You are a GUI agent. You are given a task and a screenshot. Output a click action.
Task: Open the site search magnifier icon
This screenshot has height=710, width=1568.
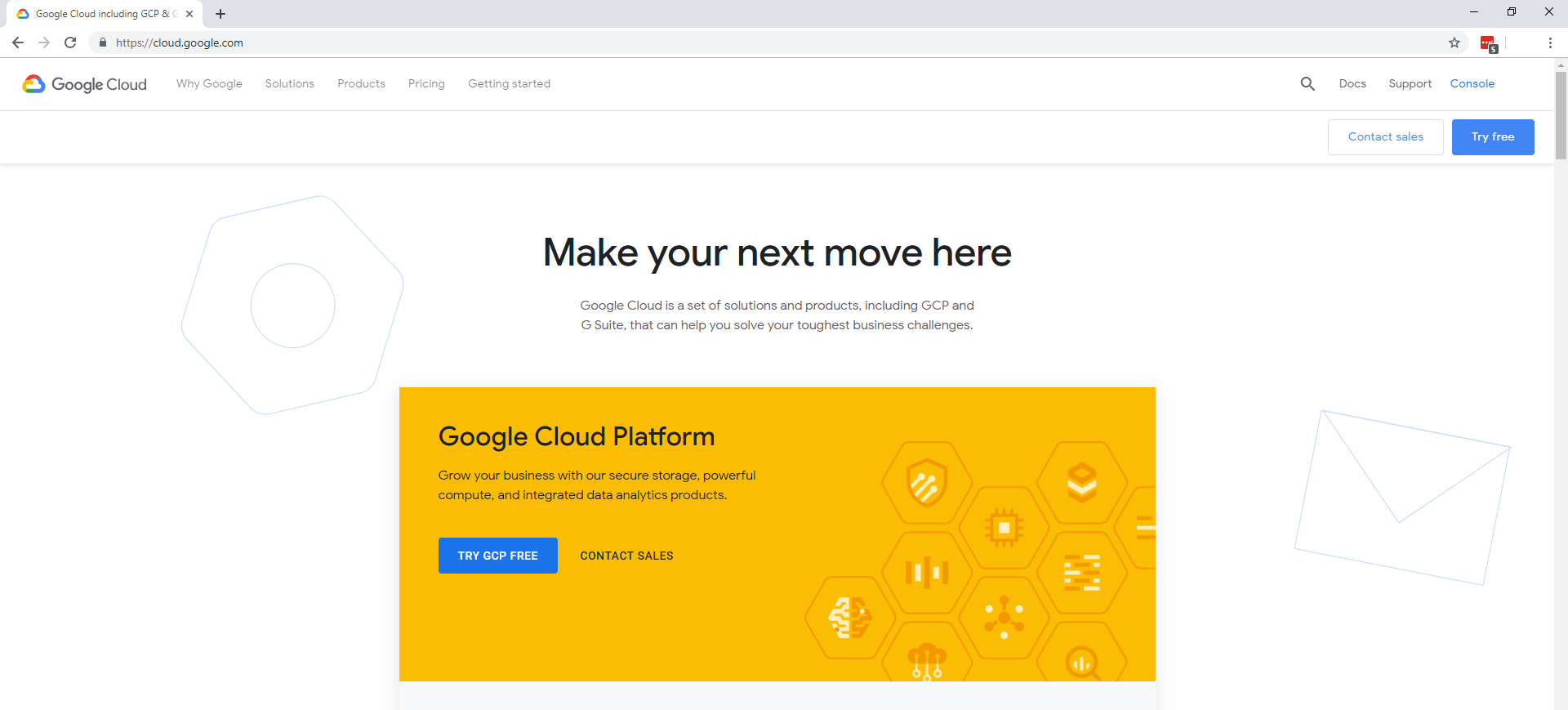(1307, 83)
